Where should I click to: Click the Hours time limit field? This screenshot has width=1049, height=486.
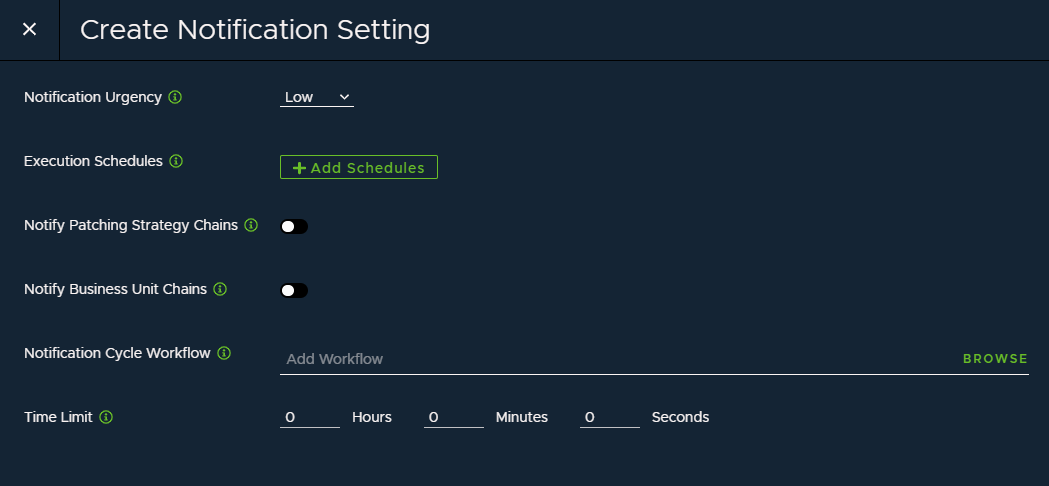click(310, 417)
